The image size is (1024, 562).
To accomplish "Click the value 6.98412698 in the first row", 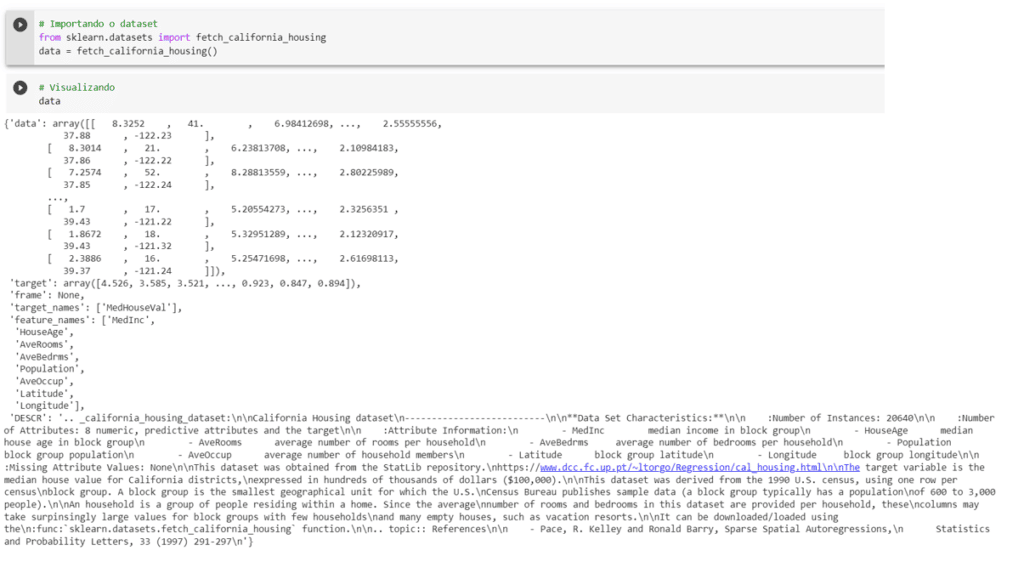I will click(302, 123).
